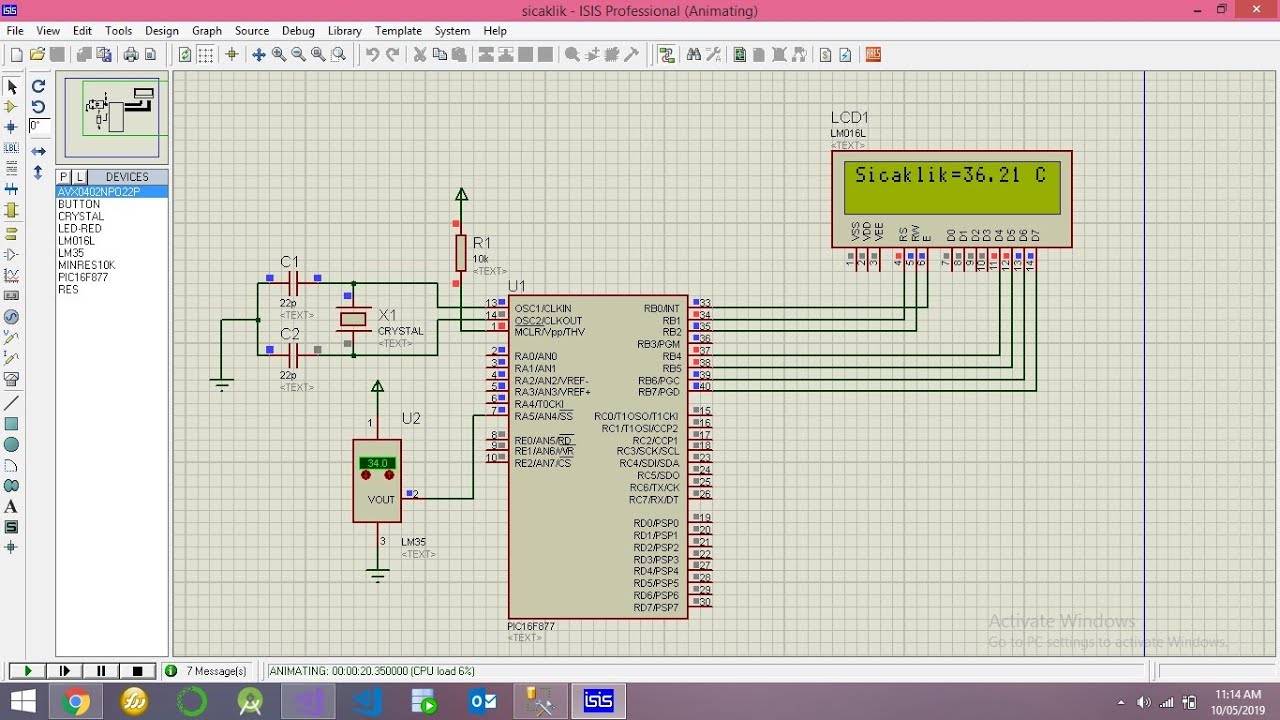Select the junction dot mode tool
1280x720 pixels.
pyautogui.click(x=12, y=127)
